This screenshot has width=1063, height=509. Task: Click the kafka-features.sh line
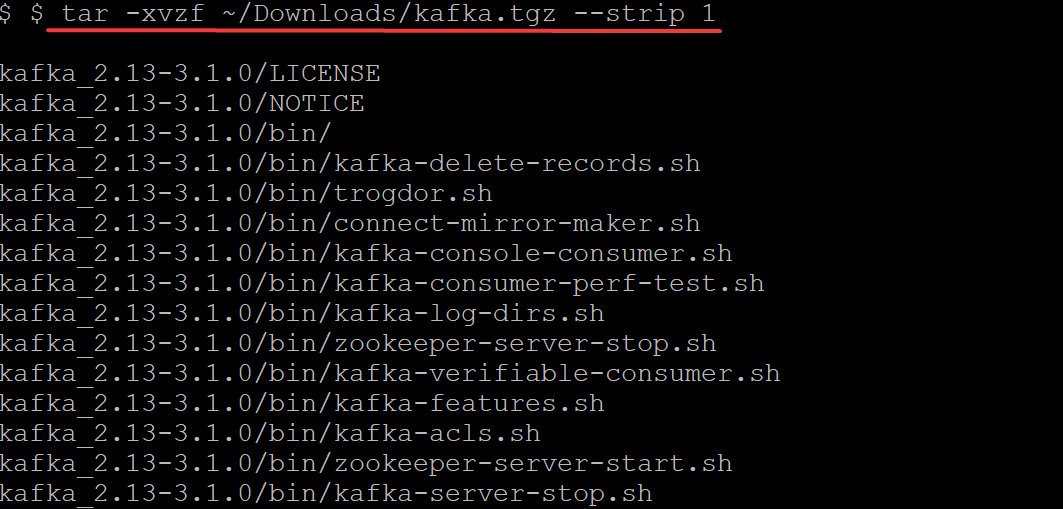click(x=302, y=403)
